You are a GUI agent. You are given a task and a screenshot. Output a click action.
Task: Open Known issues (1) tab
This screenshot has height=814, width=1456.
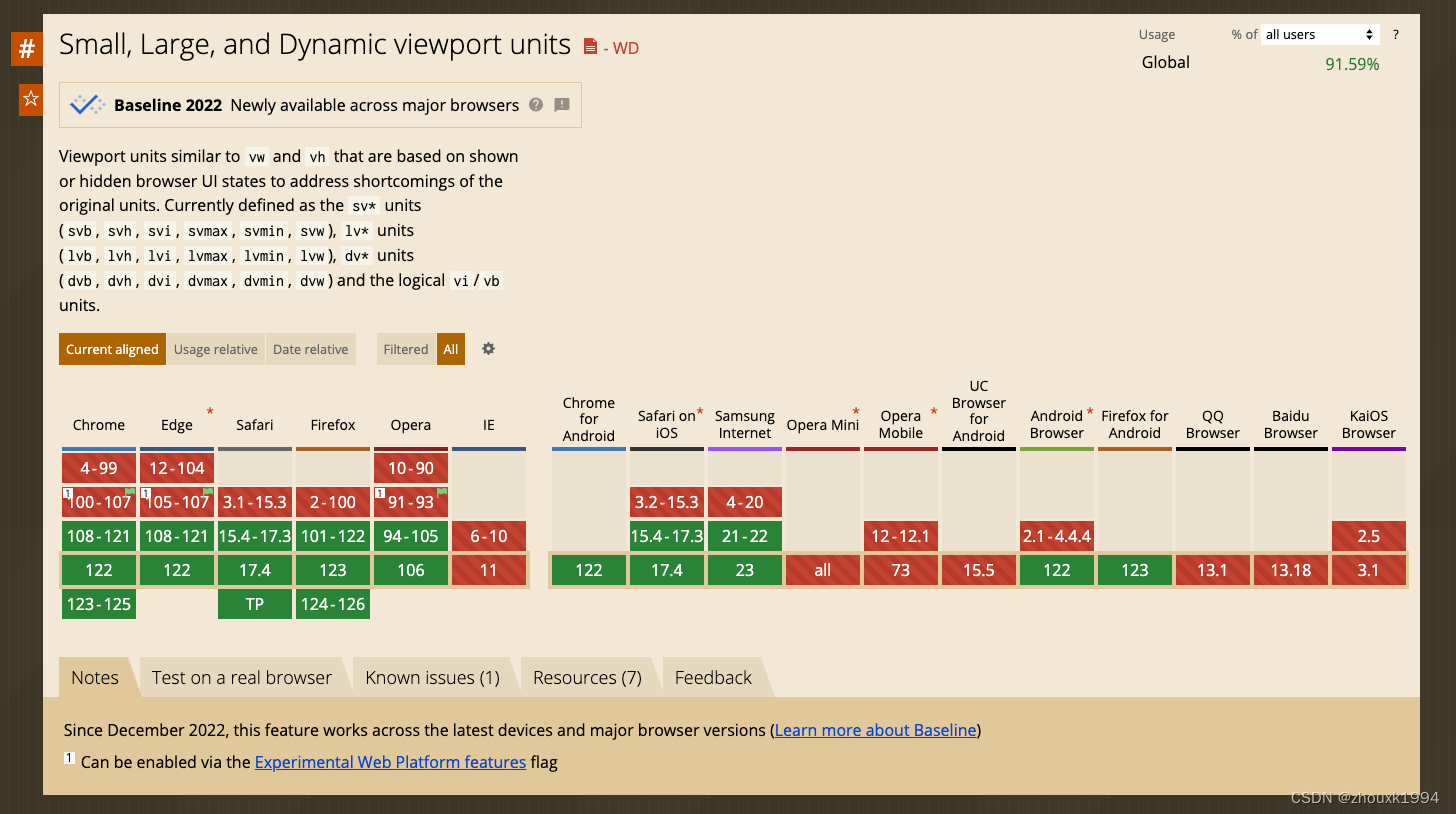pyautogui.click(x=432, y=677)
